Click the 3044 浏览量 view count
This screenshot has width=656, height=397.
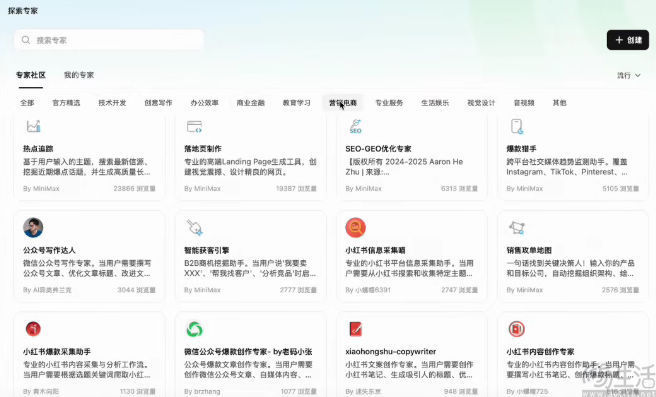pyautogui.click(x=136, y=290)
